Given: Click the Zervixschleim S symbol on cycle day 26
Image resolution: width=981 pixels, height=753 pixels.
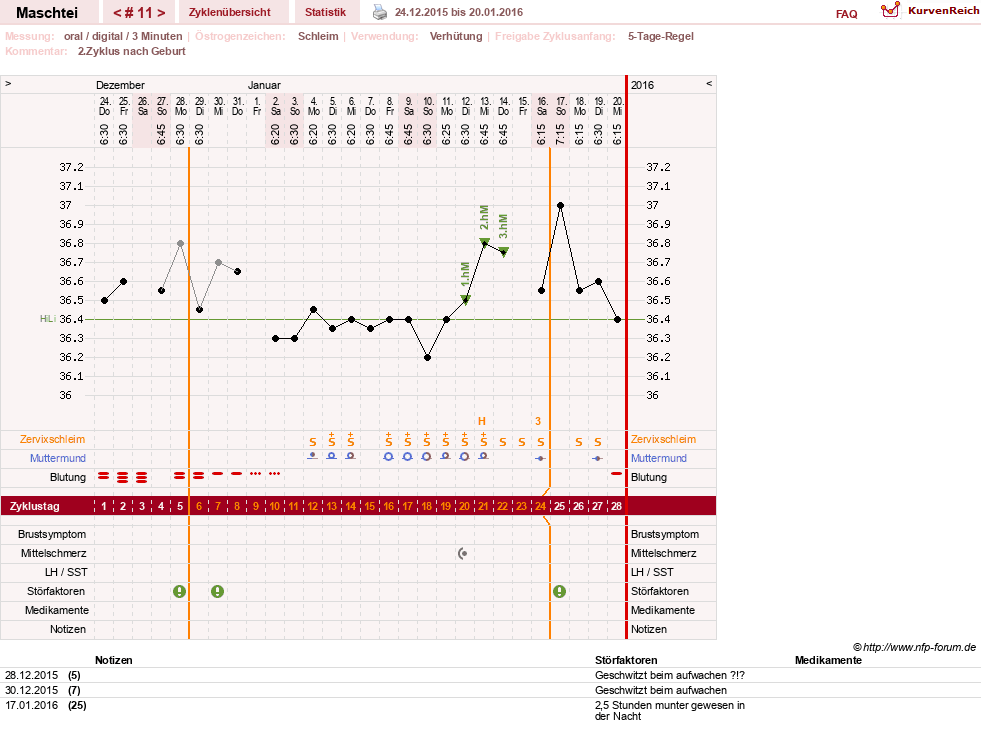Looking at the screenshot, I should 579,442.
